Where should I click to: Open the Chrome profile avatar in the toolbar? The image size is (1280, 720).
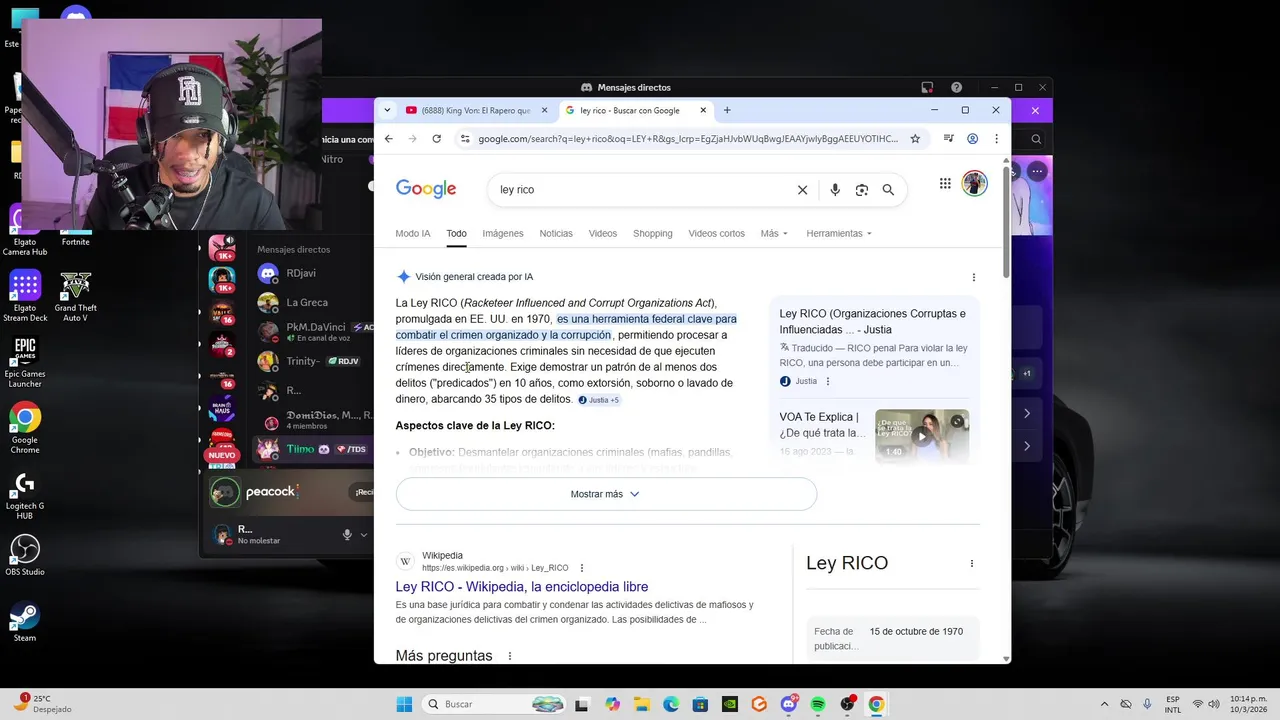click(972, 139)
